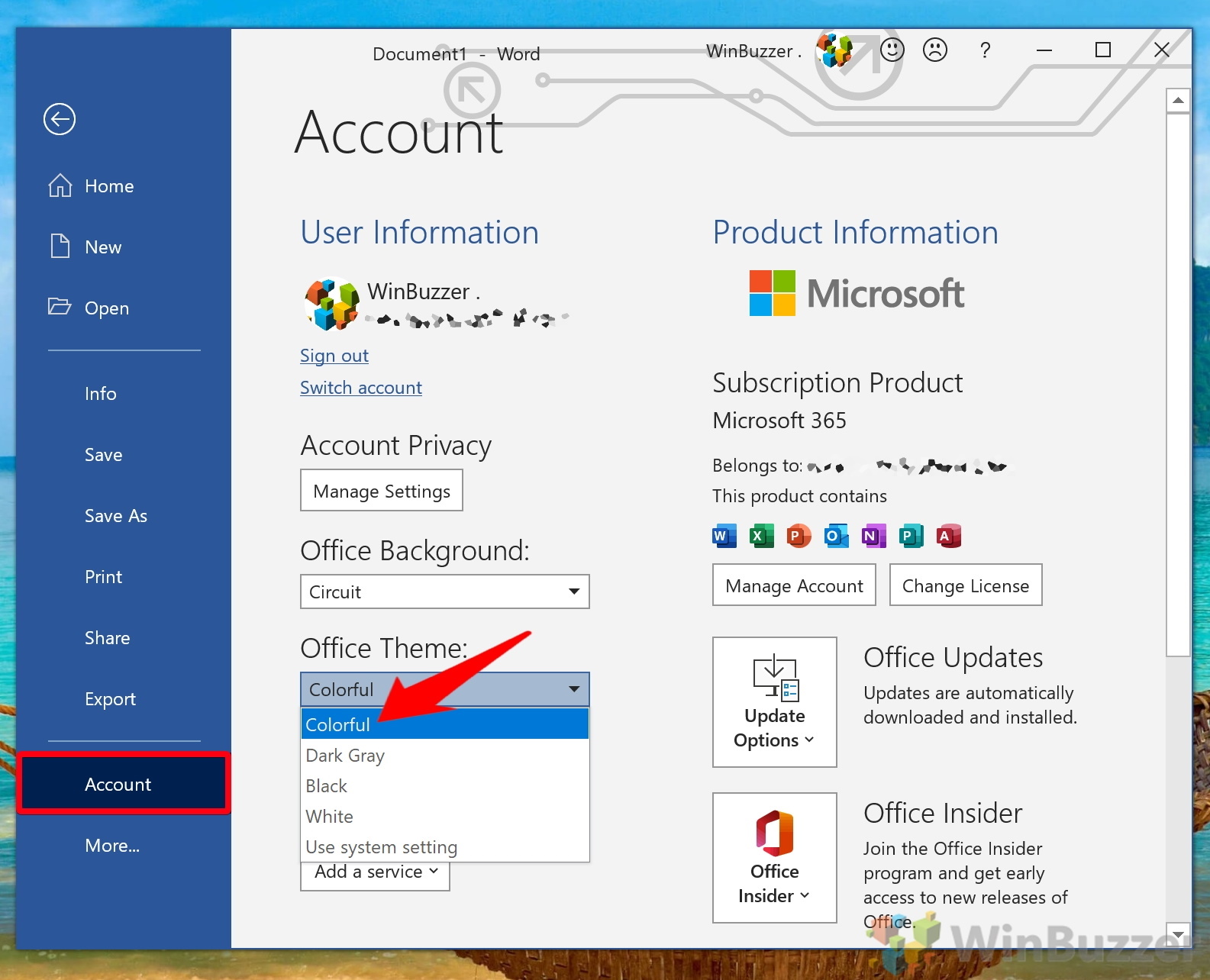Click the Microsoft logo in Product Information

(x=857, y=294)
